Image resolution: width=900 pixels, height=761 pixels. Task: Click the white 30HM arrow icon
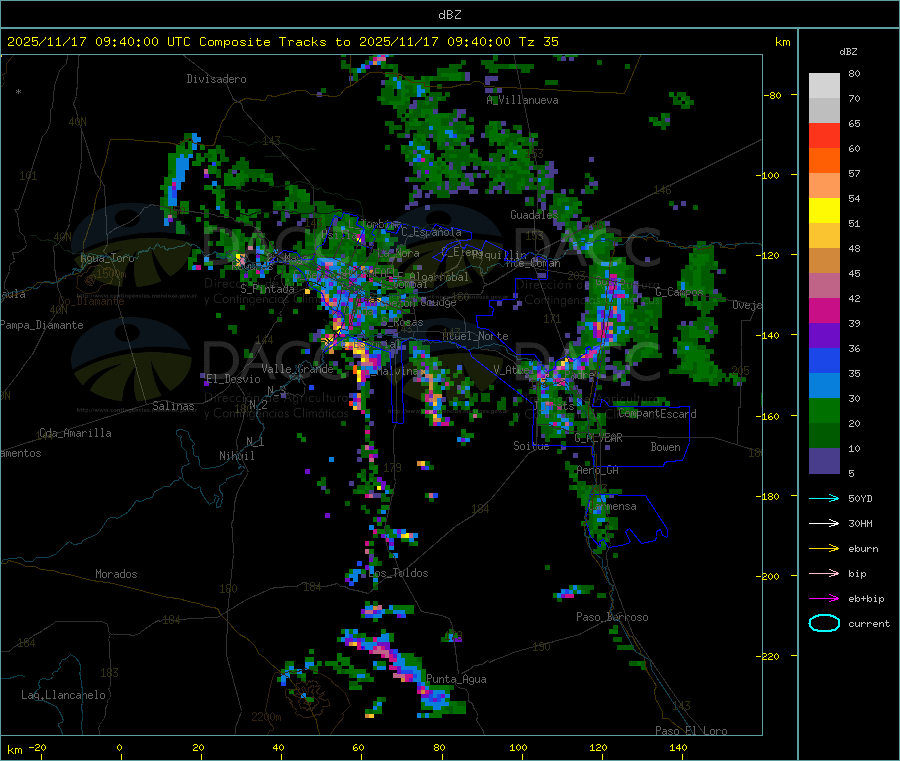pyautogui.click(x=824, y=523)
